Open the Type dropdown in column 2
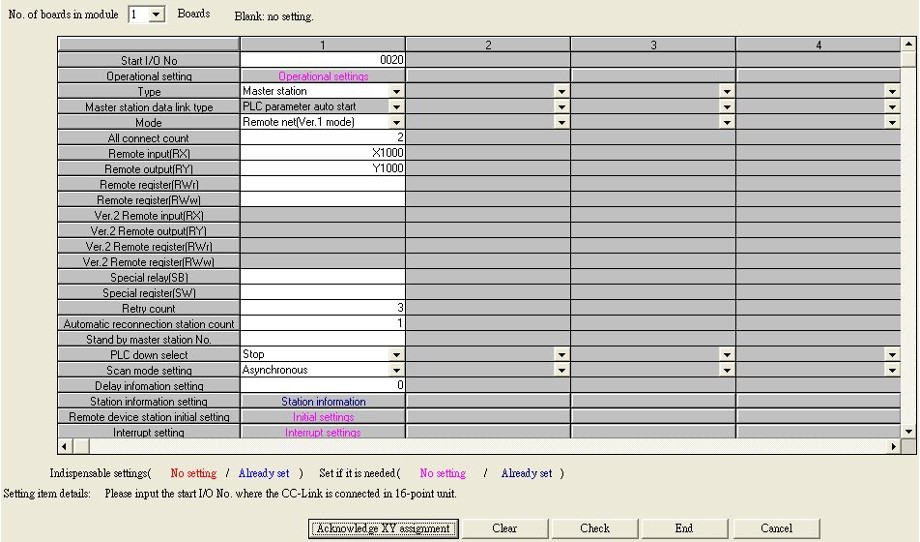 click(x=562, y=92)
